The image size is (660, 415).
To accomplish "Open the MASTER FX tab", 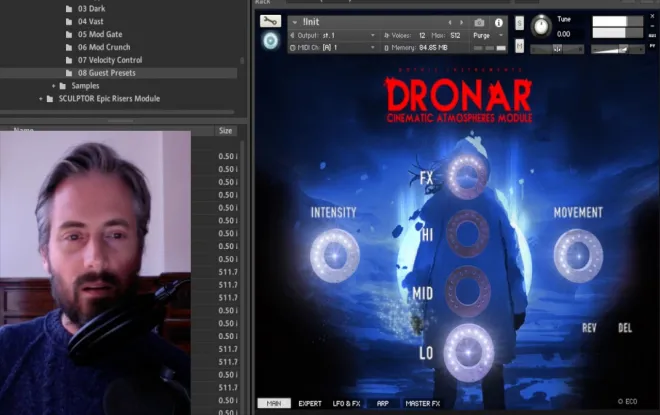I will 423,403.
